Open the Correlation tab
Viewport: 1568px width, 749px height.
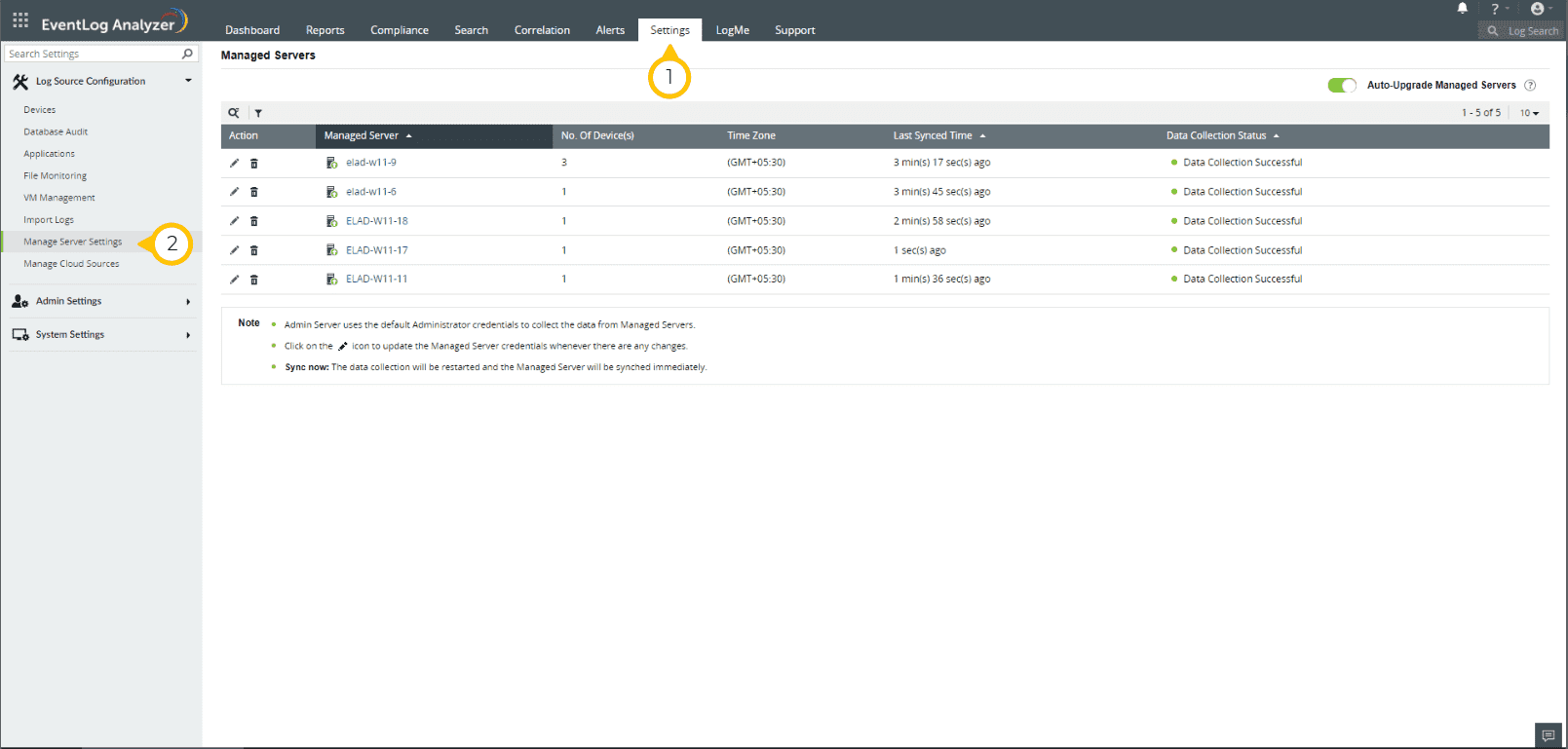(x=542, y=30)
